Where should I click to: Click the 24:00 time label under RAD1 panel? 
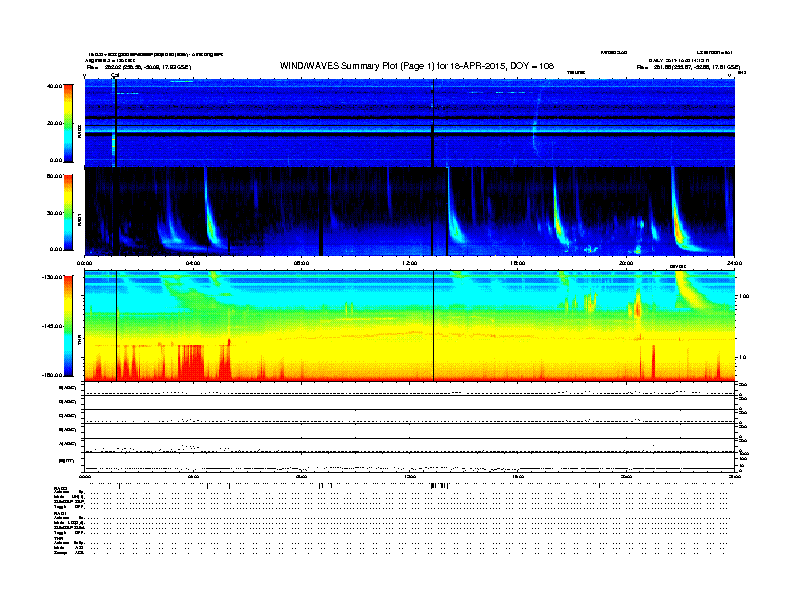(734, 263)
